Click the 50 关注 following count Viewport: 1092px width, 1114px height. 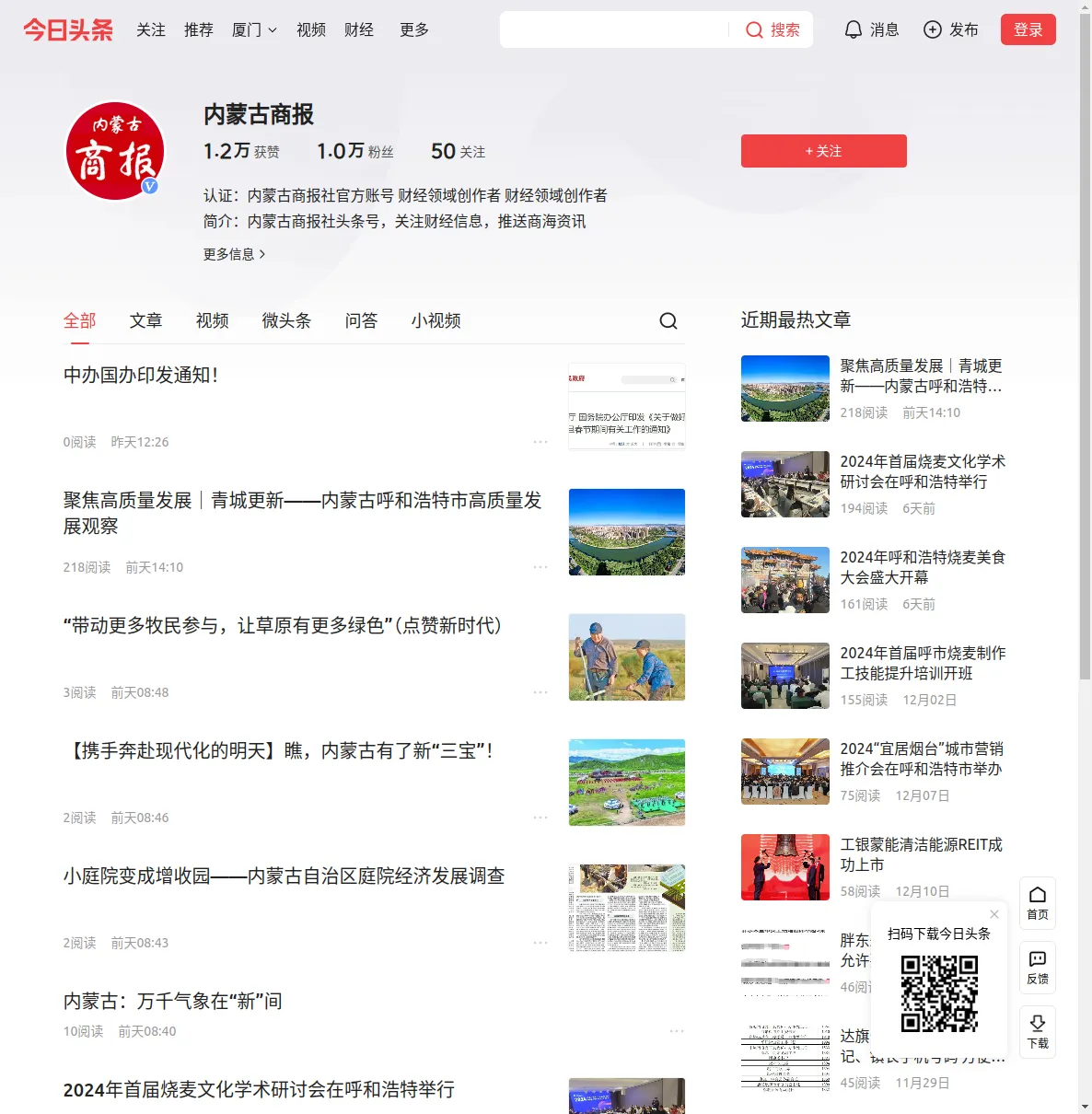[458, 151]
